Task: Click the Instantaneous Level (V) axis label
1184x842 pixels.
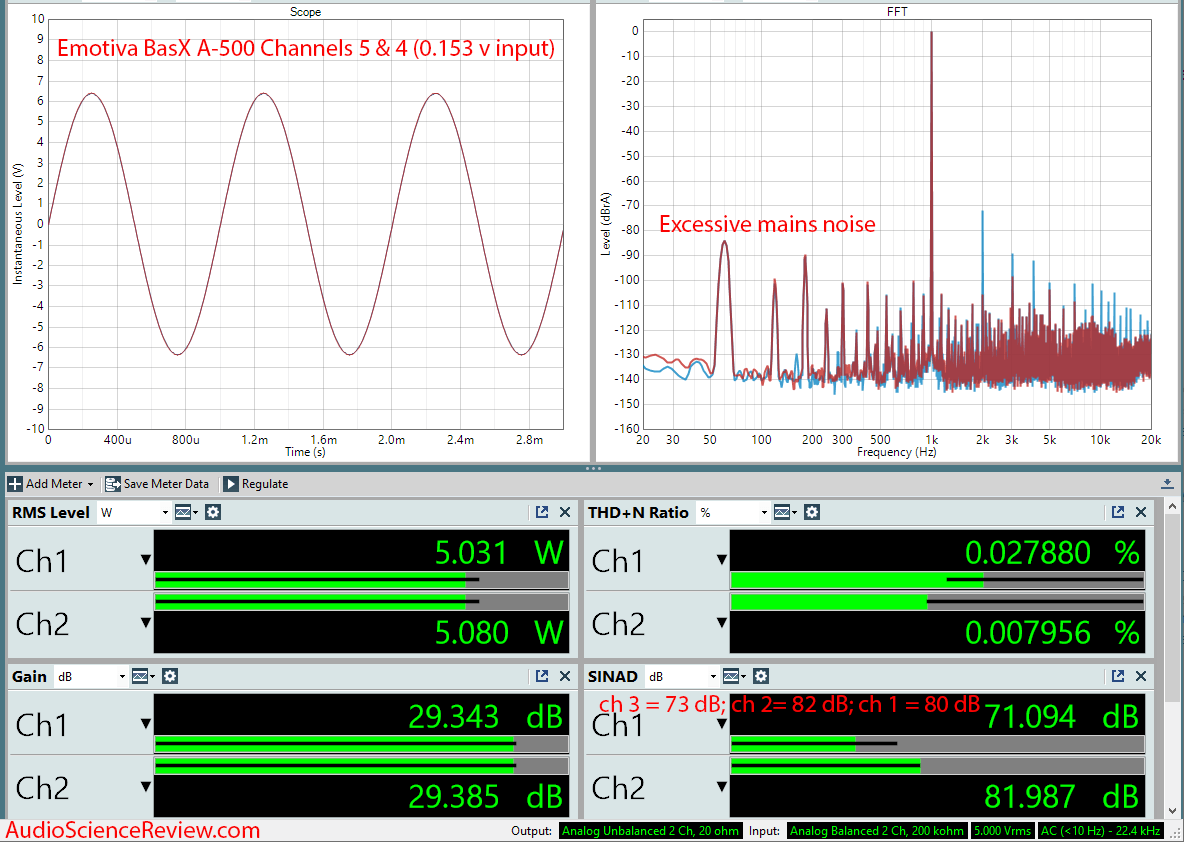Action: tap(17, 224)
